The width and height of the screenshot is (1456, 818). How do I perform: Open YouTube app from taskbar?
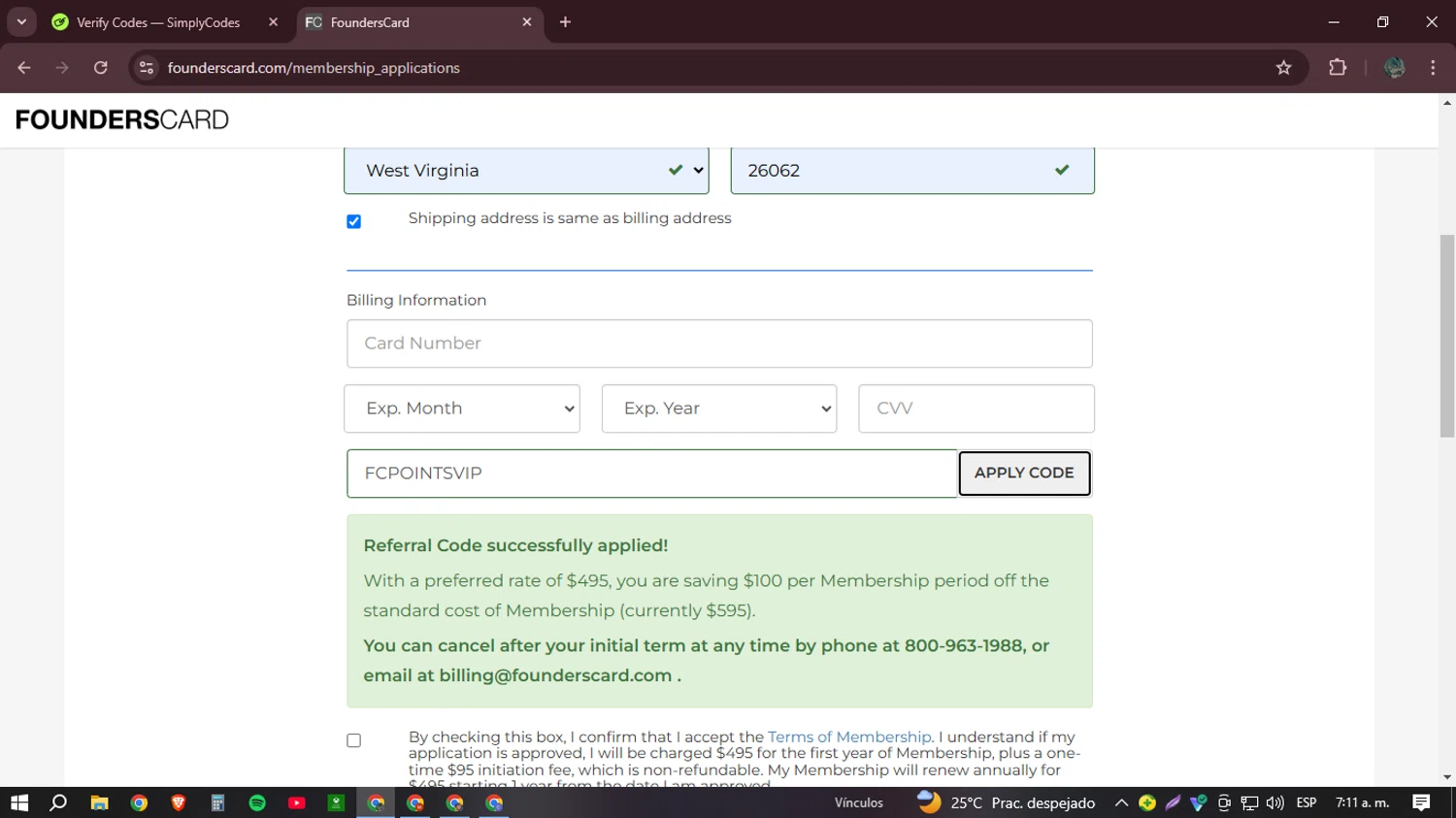click(x=297, y=802)
